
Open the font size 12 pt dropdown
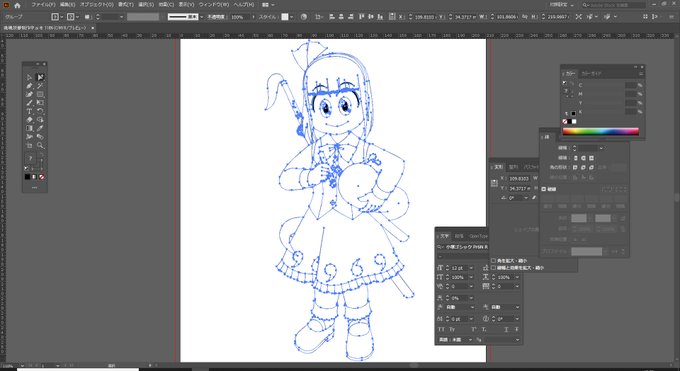point(471,268)
